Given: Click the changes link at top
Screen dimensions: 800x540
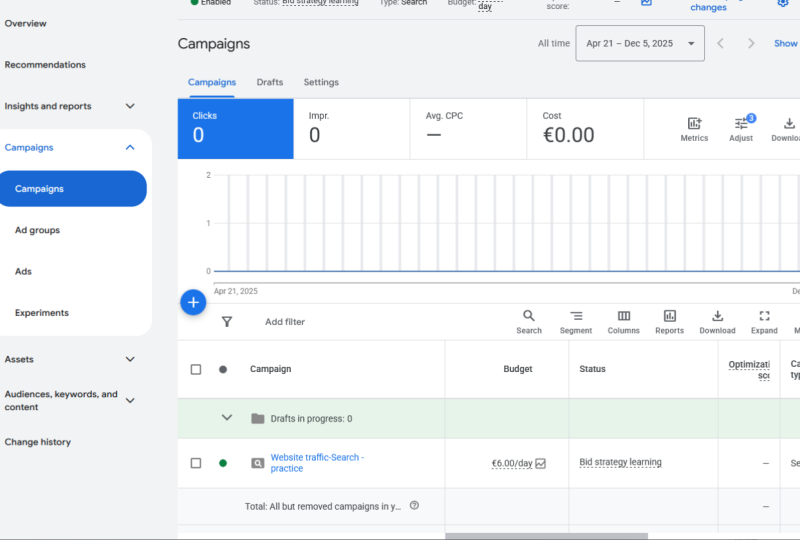Looking at the screenshot, I should pos(708,7).
